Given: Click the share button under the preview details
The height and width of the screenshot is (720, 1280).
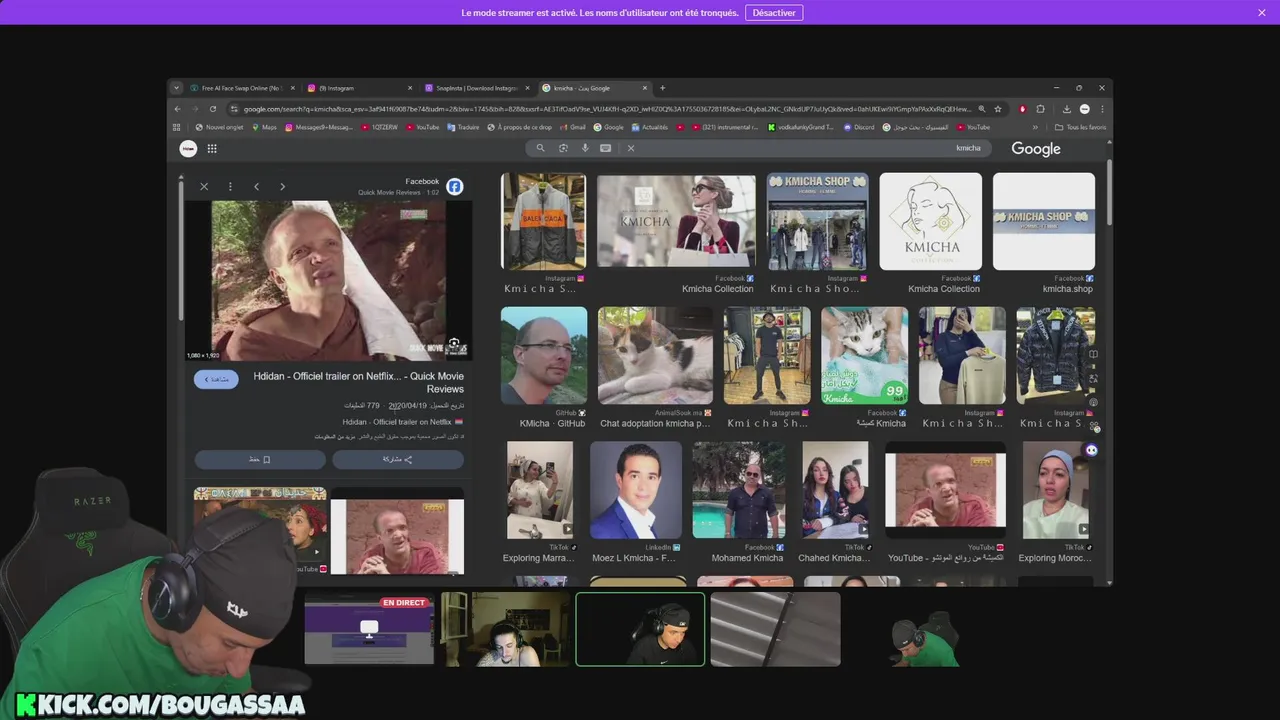Looking at the screenshot, I should 398,459.
